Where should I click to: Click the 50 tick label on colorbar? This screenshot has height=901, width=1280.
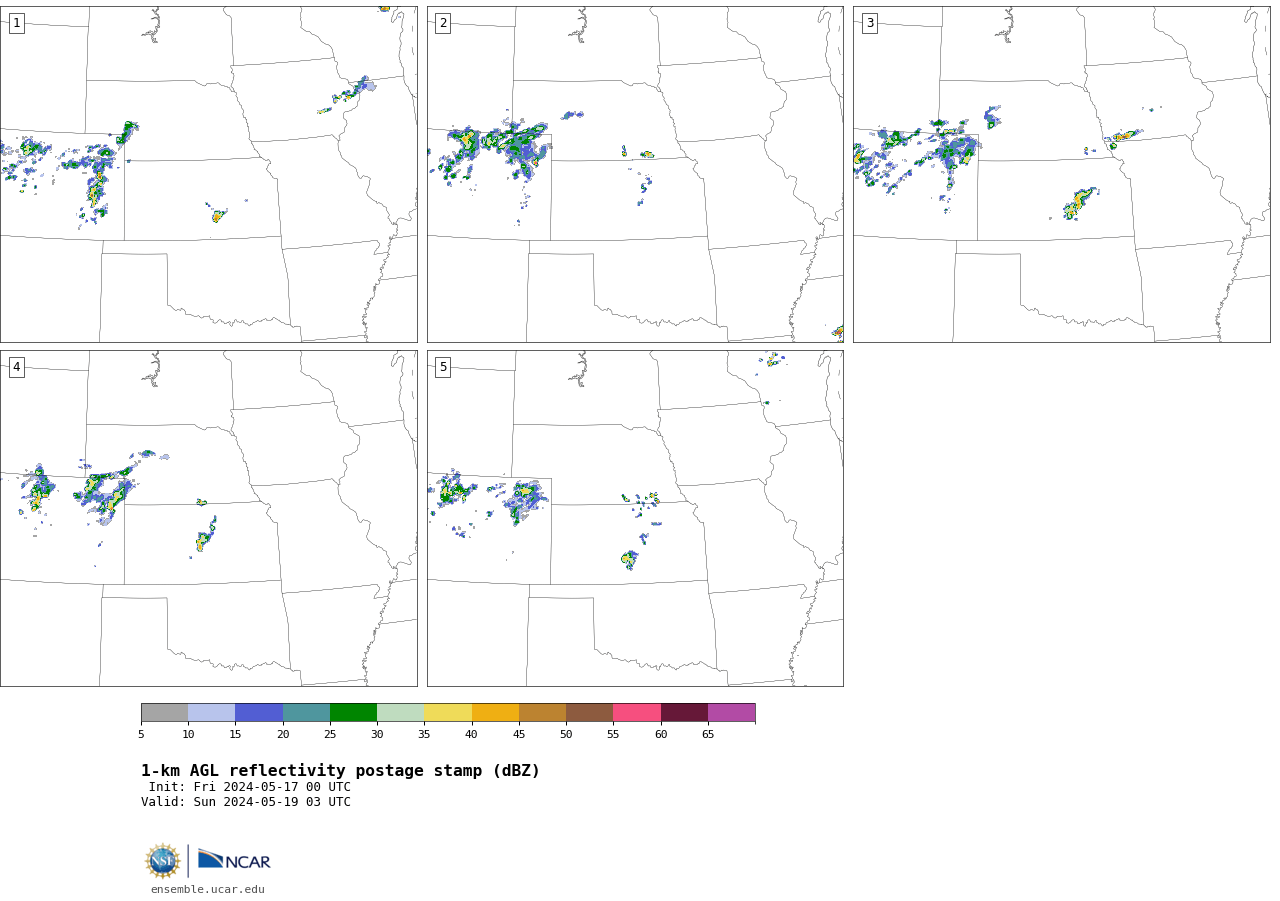click(x=566, y=735)
